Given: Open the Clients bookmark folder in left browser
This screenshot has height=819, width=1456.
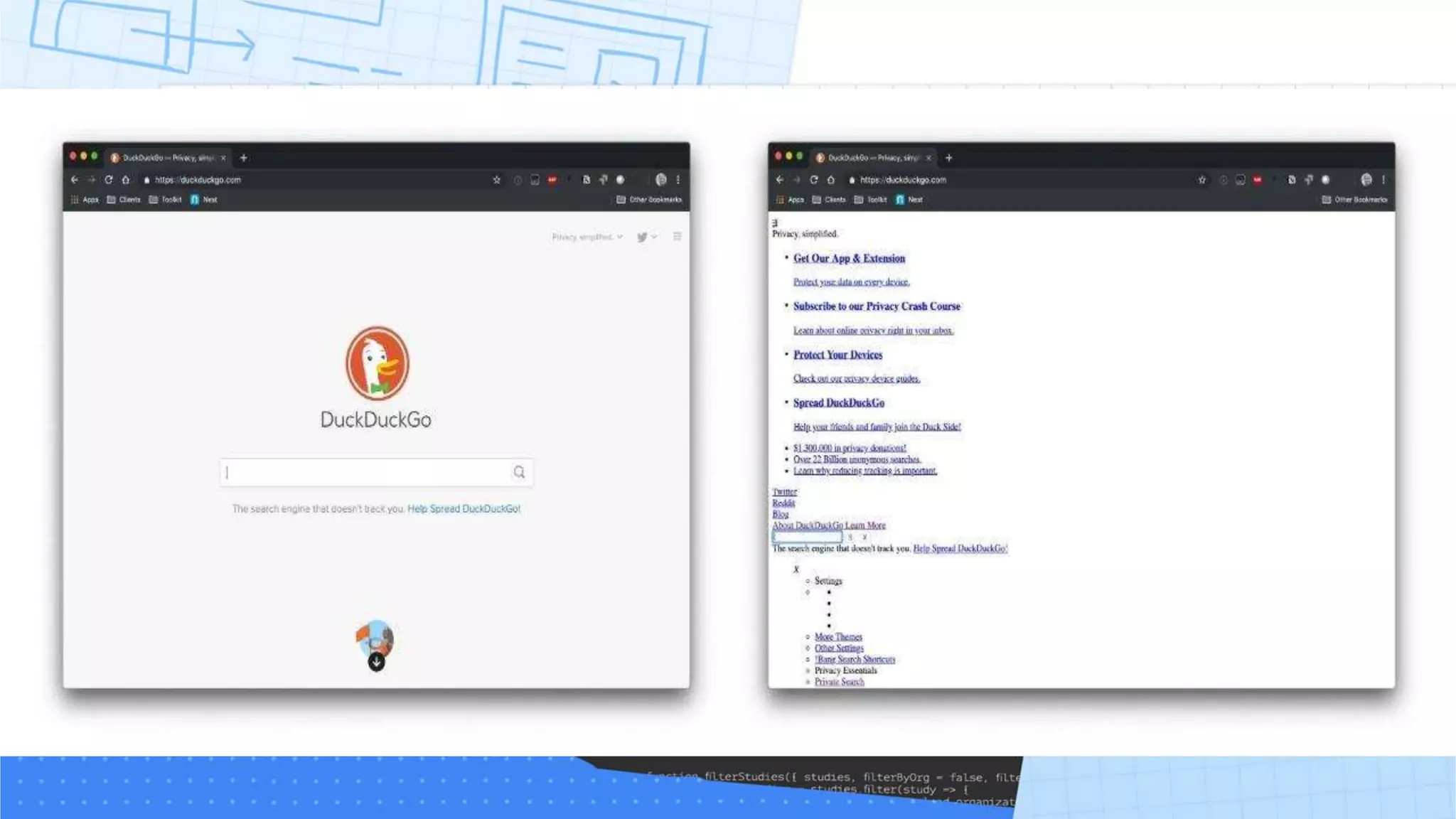Looking at the screenshot, I should [x=124, y=200].
